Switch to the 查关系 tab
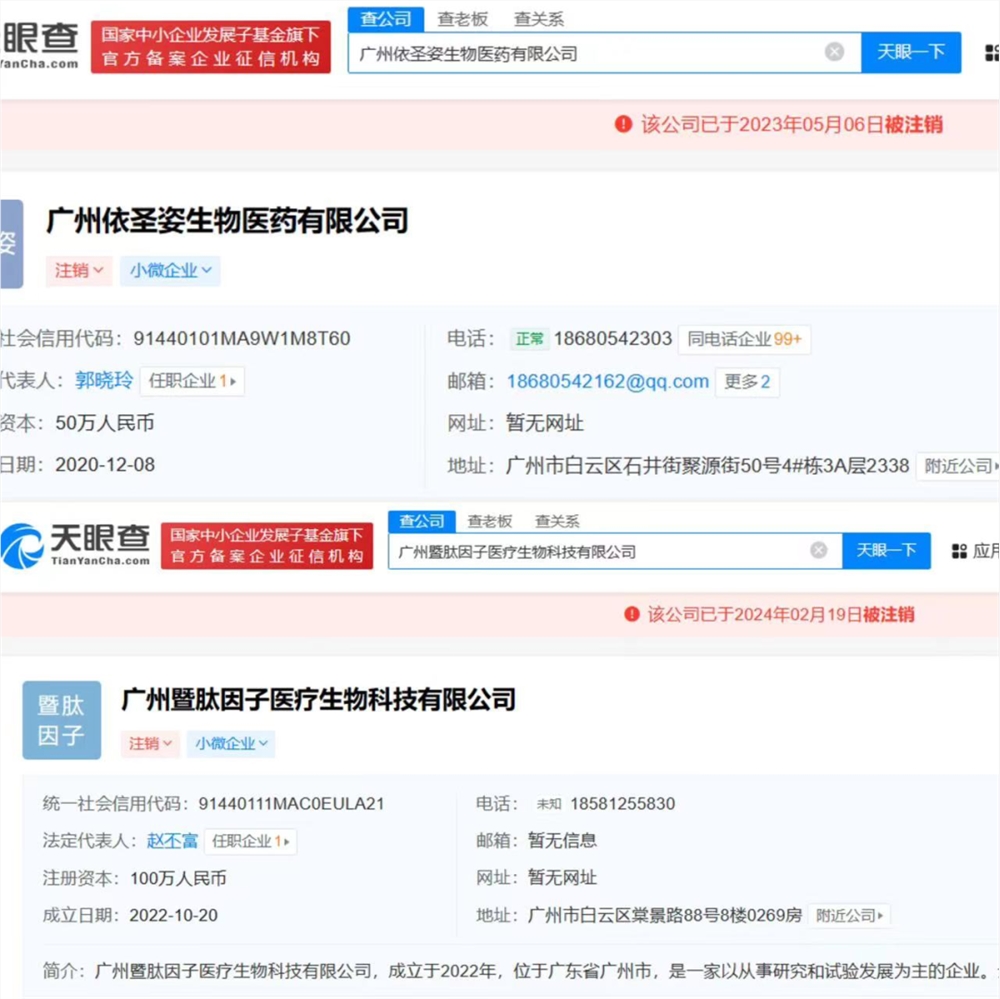The height and width of the screenshot is (999, 1000). [537, 18]
